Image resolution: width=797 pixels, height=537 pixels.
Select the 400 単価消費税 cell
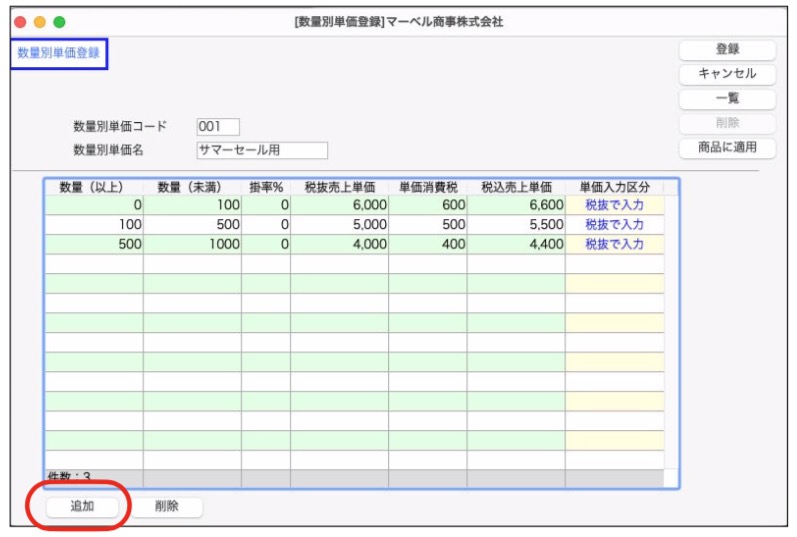[x=427, y=244]
